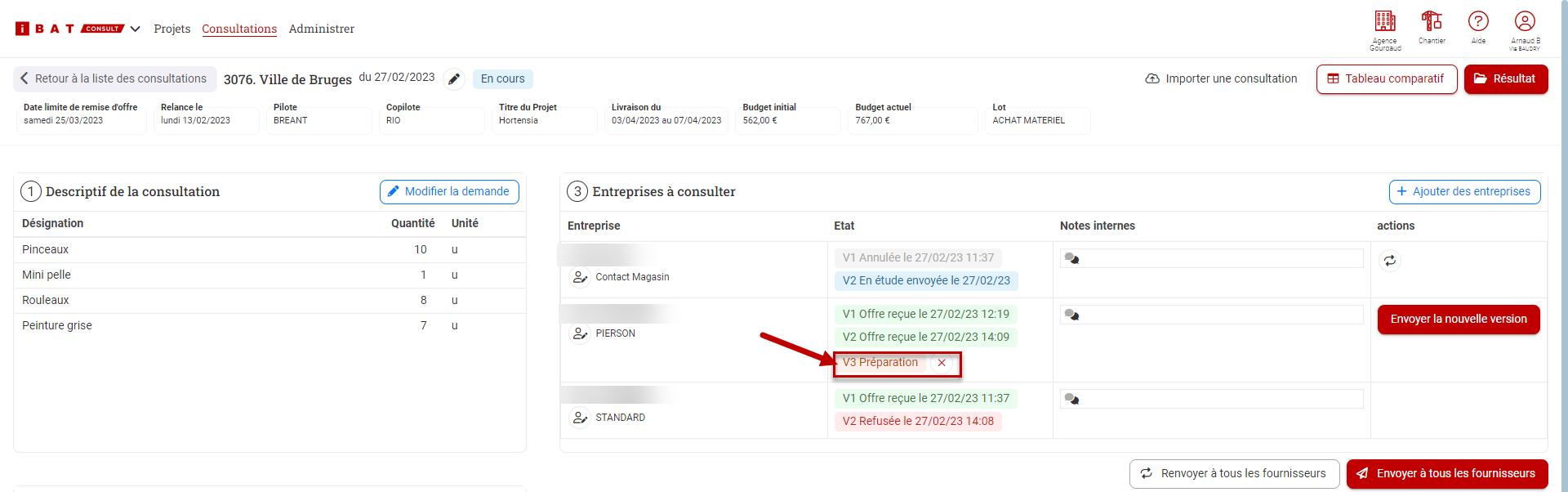
Task: Open the Projets menu
Action: 171,29
